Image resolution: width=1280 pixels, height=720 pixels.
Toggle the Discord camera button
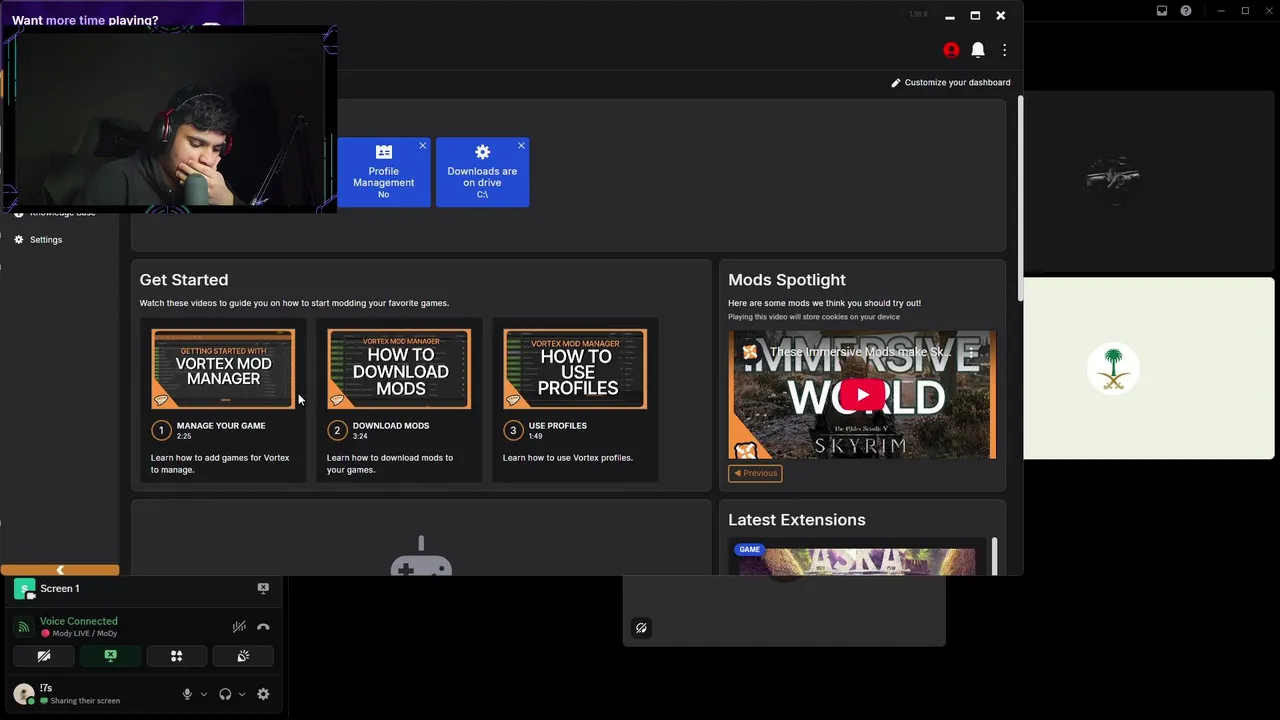[x=44, y=656]
